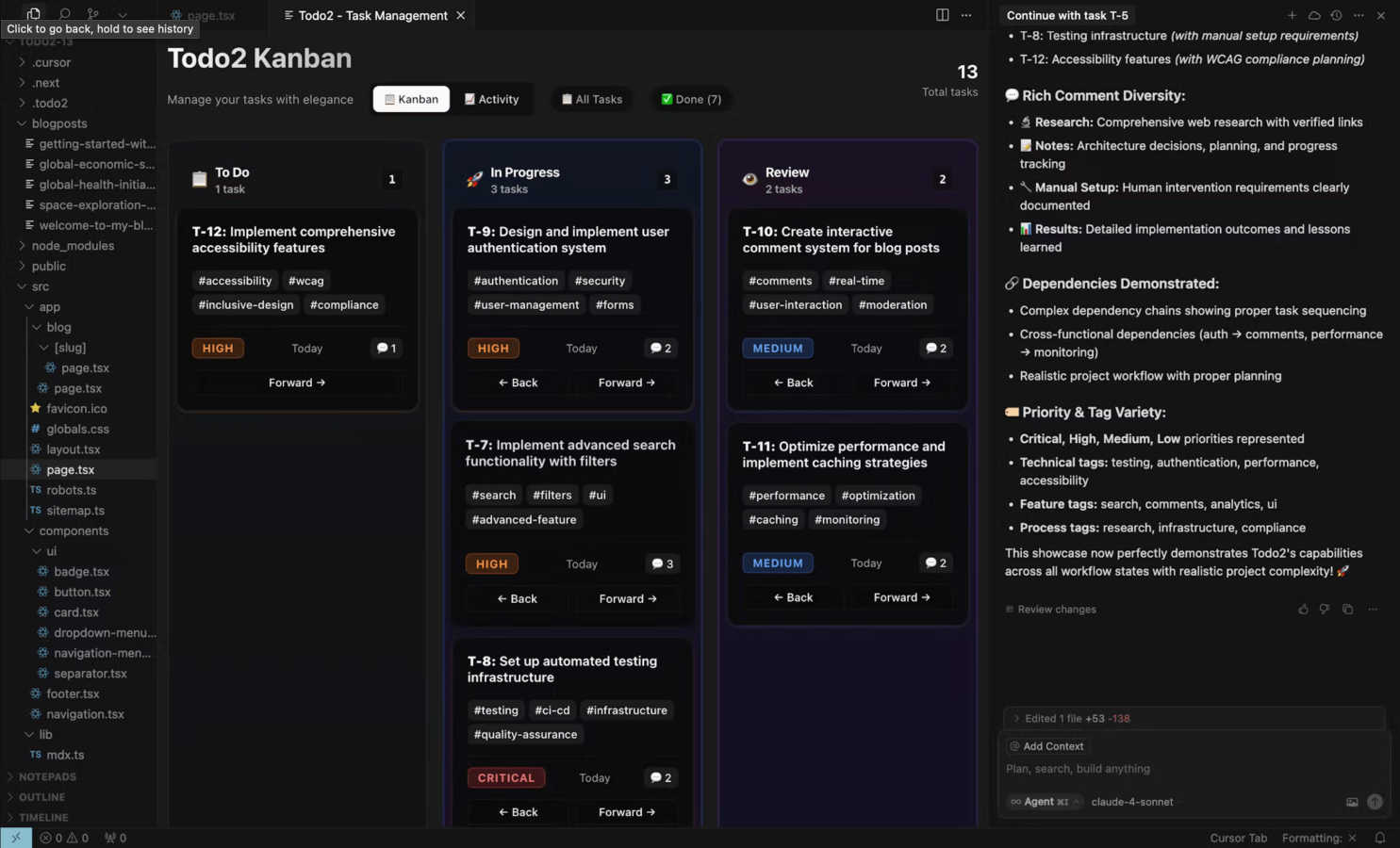
Task: Give a thumbs up on the chat response
Action: (1303, 609)
